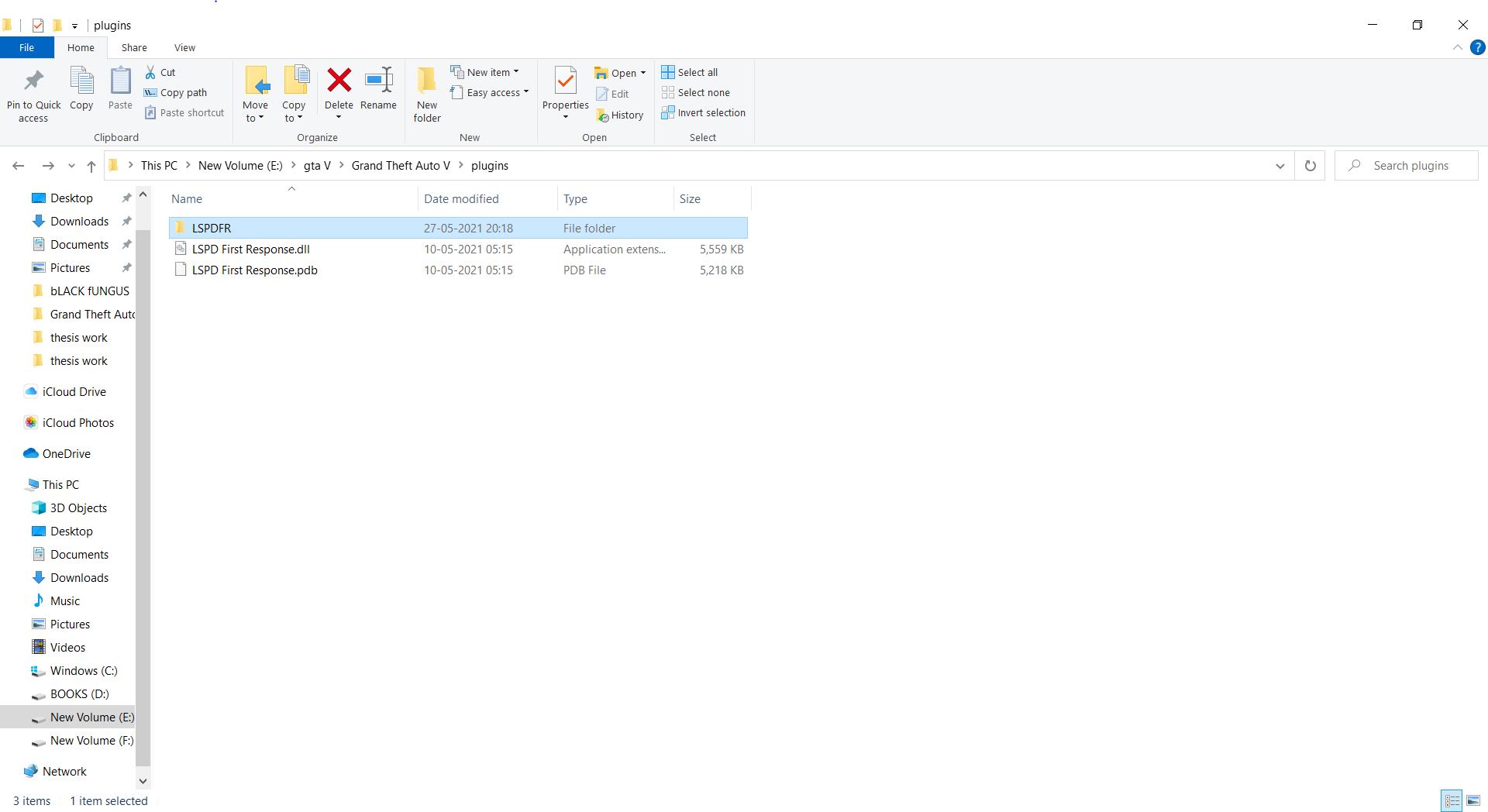The height and width of the screenshot is (812, 1488).
Task: Refresh the plugins folder view
Action: pos(1311,166)
